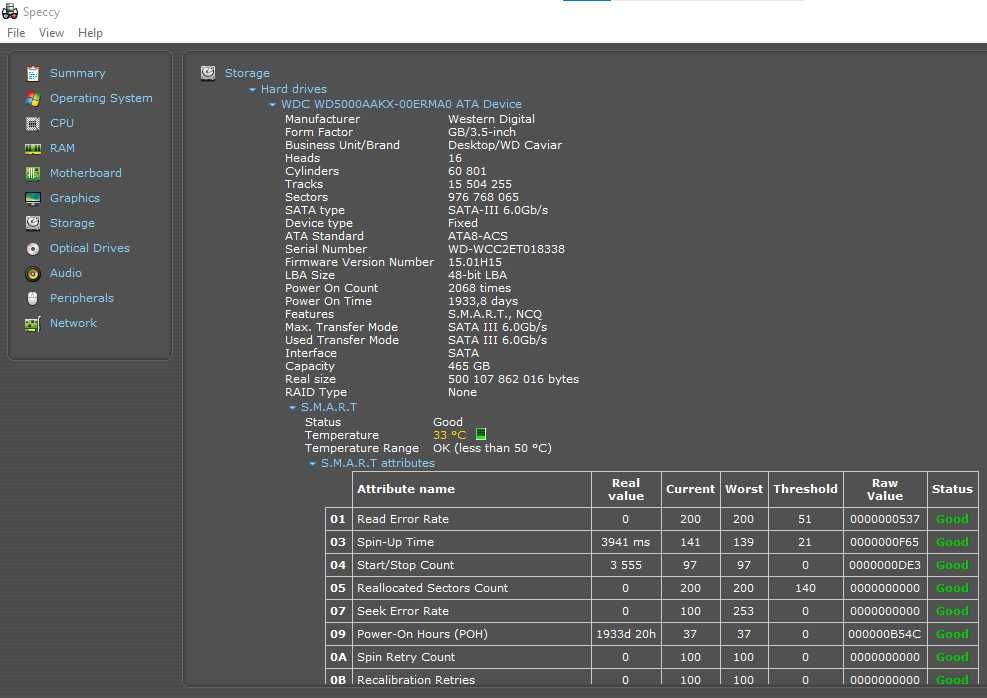Click the Storage disk icon in sidebar
Image resolution: width=987 pixels, height=698 pixels.
[33, 223]
